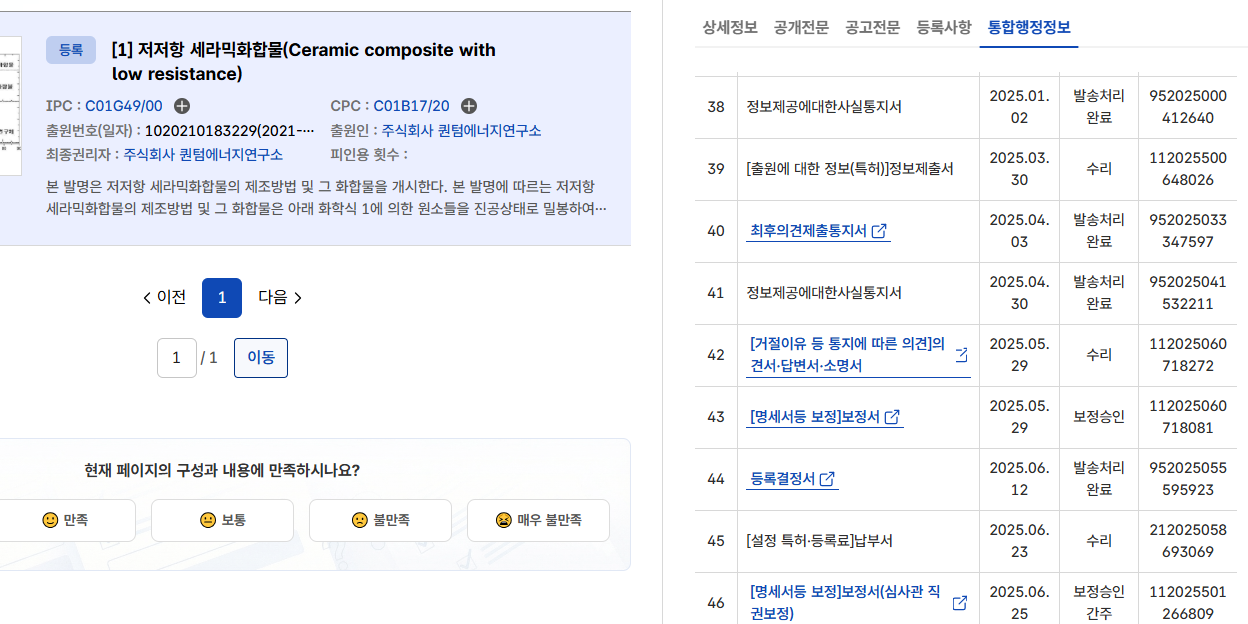This screenshot has height=624, width=1248.
Task: Pick the 매우 불만족 face rating
Action: pyautogui.click(x=538, y=520)
